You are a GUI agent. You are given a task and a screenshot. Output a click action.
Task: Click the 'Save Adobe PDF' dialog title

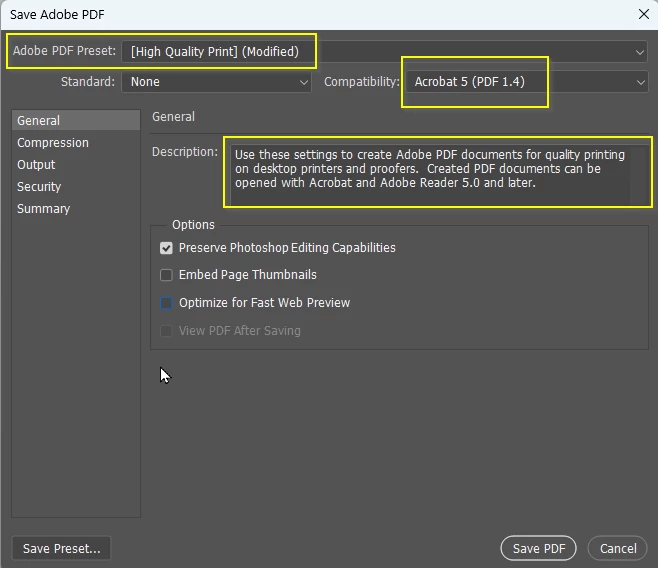[57, 15]
